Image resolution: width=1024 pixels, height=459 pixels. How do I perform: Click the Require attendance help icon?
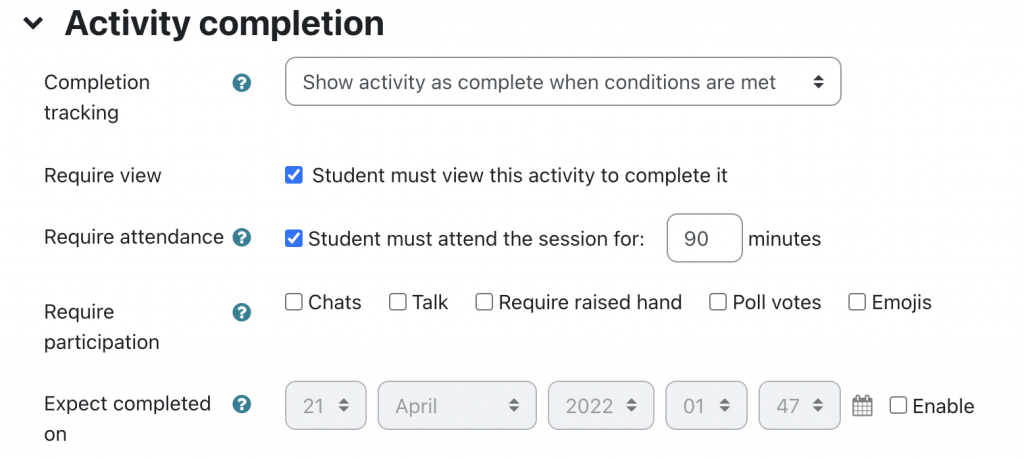(x=241, y=238)
